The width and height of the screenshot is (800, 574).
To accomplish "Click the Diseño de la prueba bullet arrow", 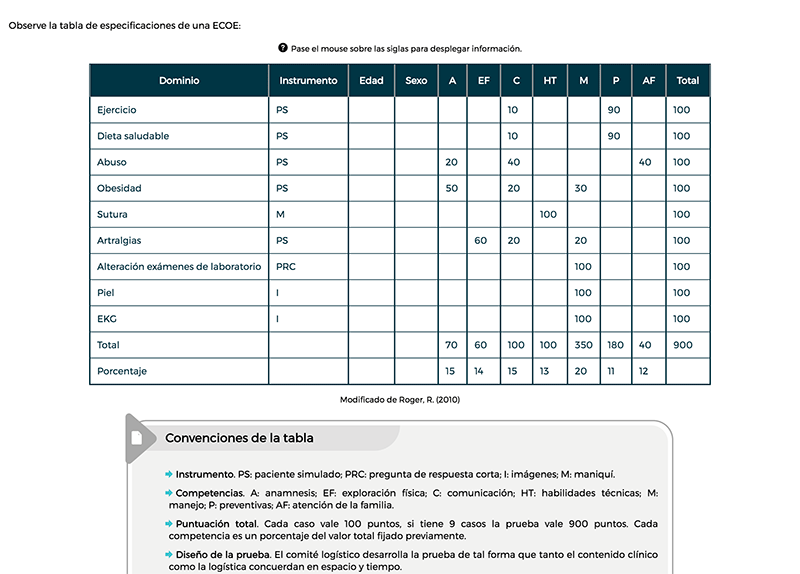I will tap(169, 555).
